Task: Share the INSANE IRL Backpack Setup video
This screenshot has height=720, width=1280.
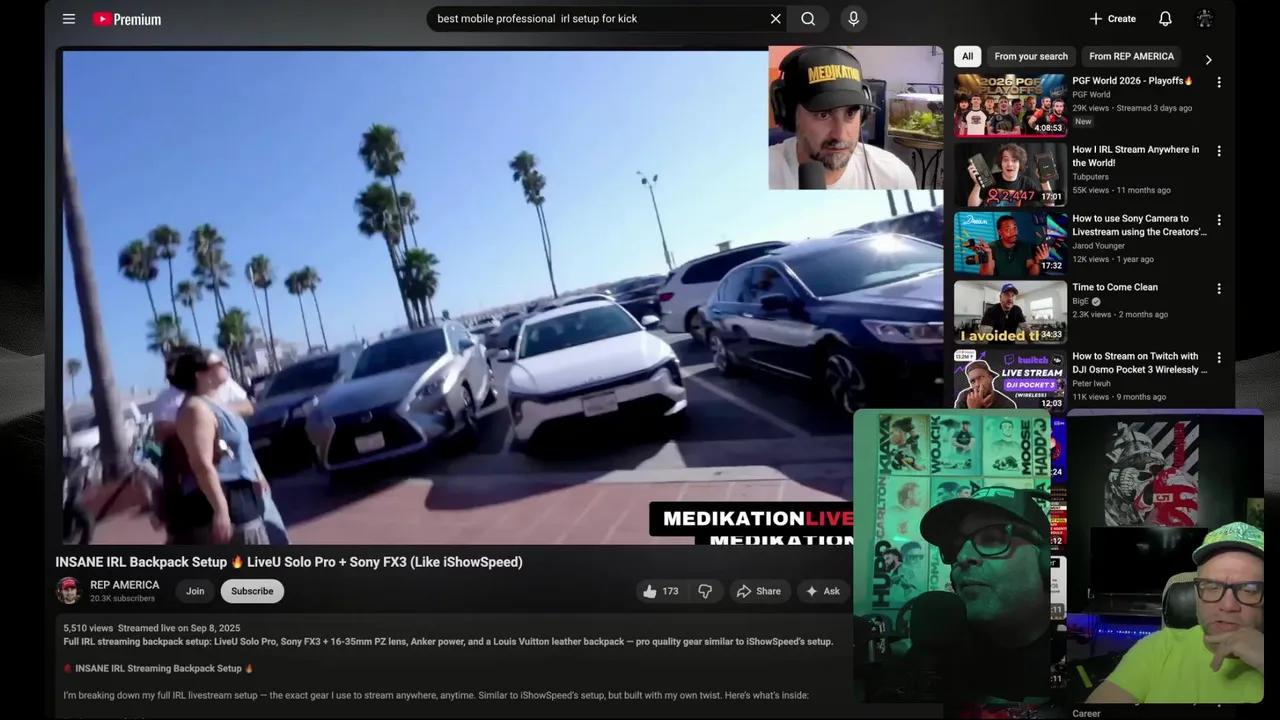Action: (x=759, y=591)
